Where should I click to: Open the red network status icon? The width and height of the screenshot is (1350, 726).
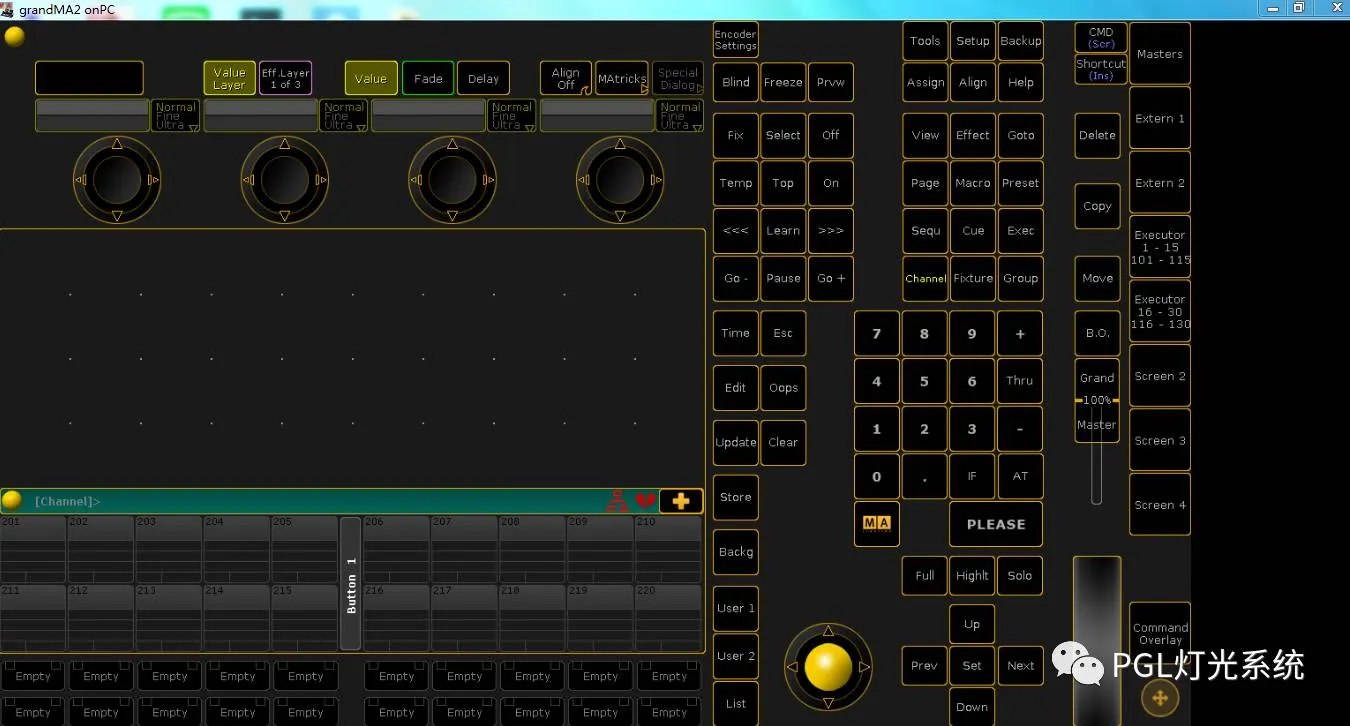pyautogui.click(x=618, y=501)
